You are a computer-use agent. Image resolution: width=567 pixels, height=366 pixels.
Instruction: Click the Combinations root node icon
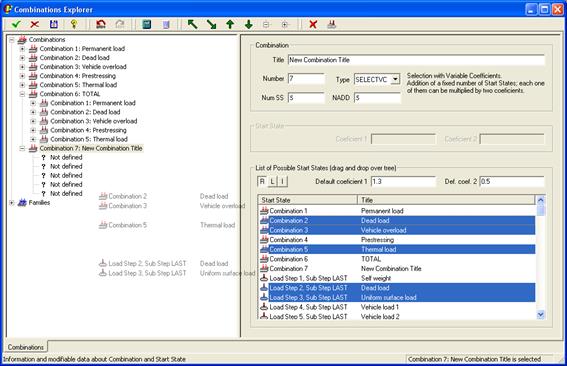click(22, 39)
